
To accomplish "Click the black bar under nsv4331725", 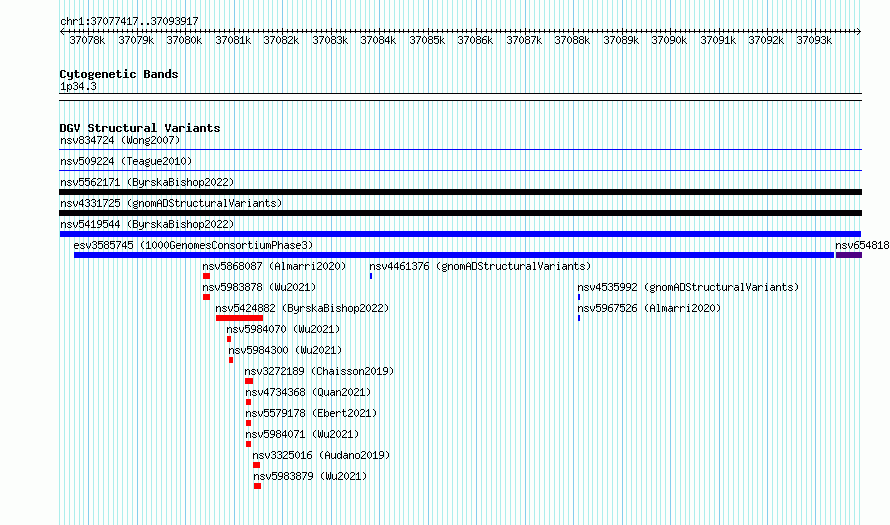I will 461,213.
